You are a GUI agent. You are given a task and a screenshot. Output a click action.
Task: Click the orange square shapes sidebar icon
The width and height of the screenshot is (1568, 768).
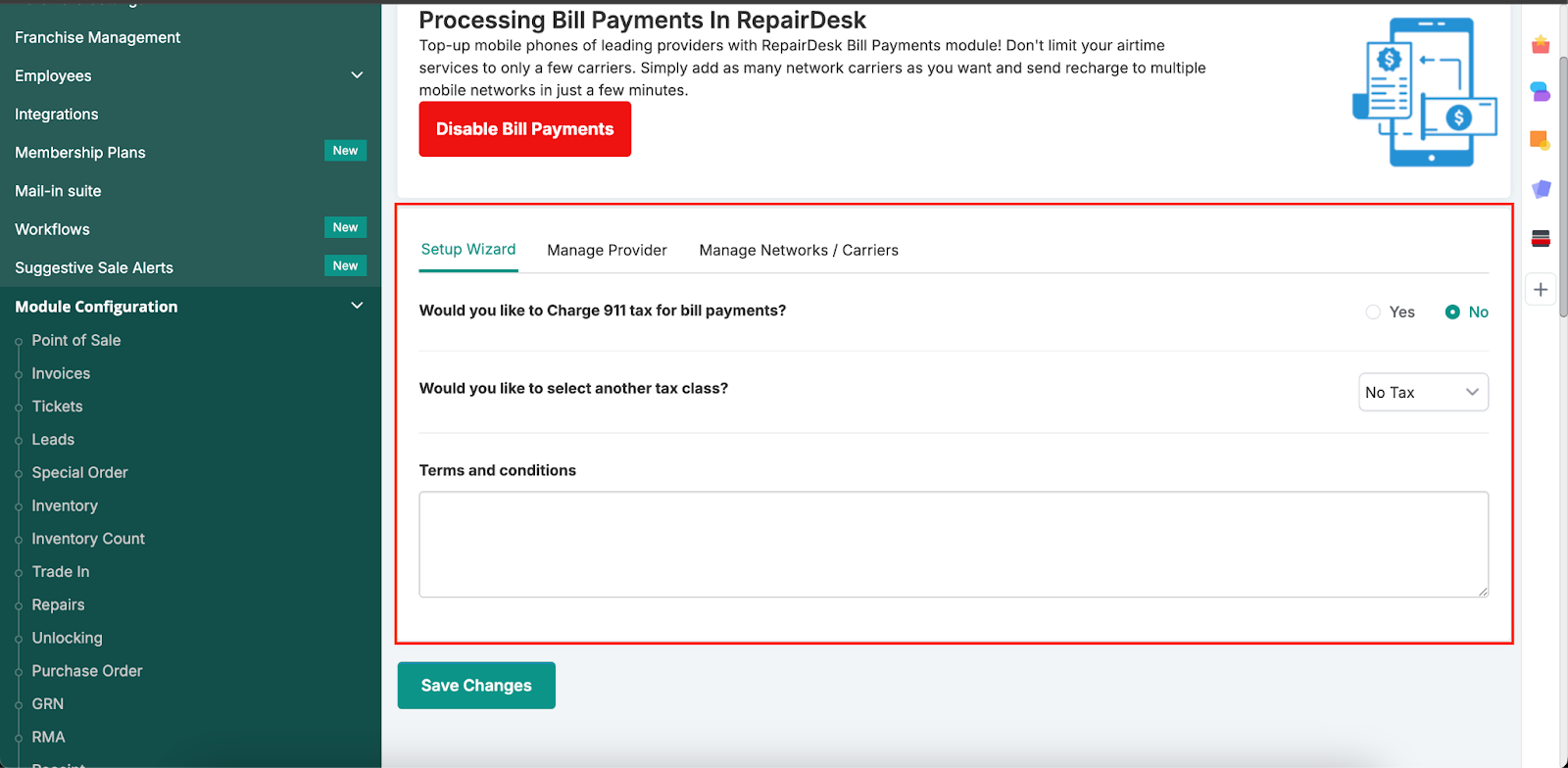click(1541, 141)
